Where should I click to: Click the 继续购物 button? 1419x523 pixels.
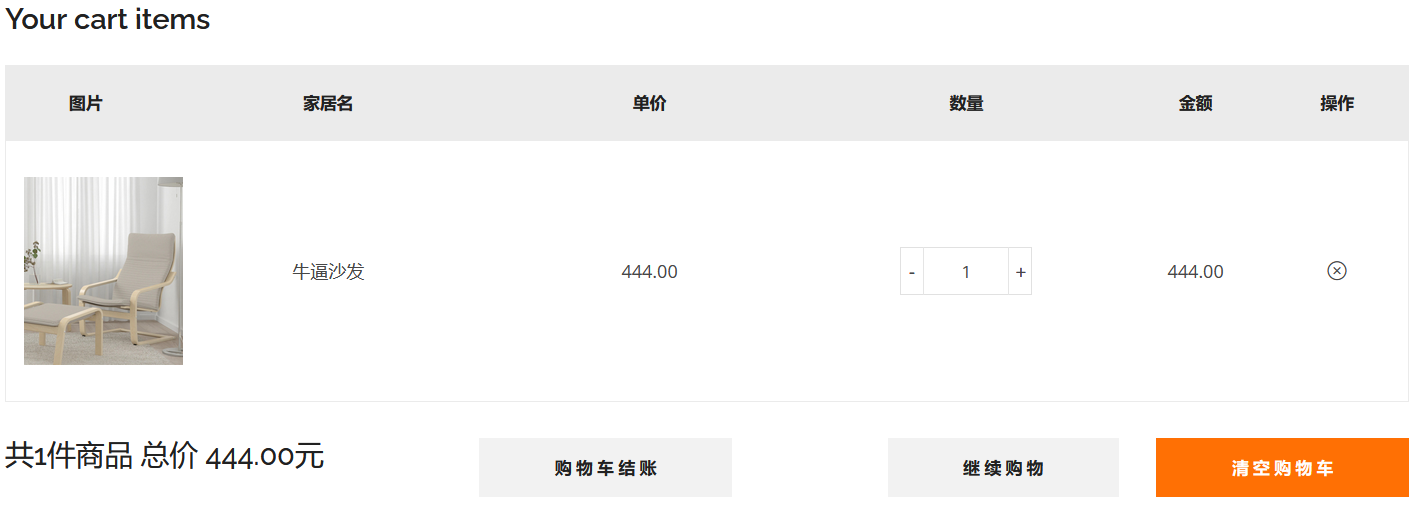pos(1003,468)
